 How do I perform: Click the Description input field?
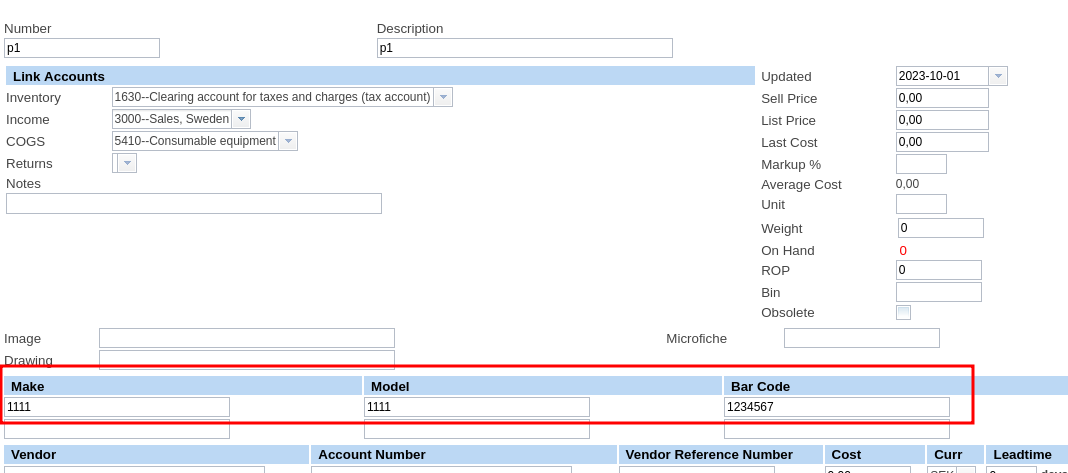click(x=524, y=48)
